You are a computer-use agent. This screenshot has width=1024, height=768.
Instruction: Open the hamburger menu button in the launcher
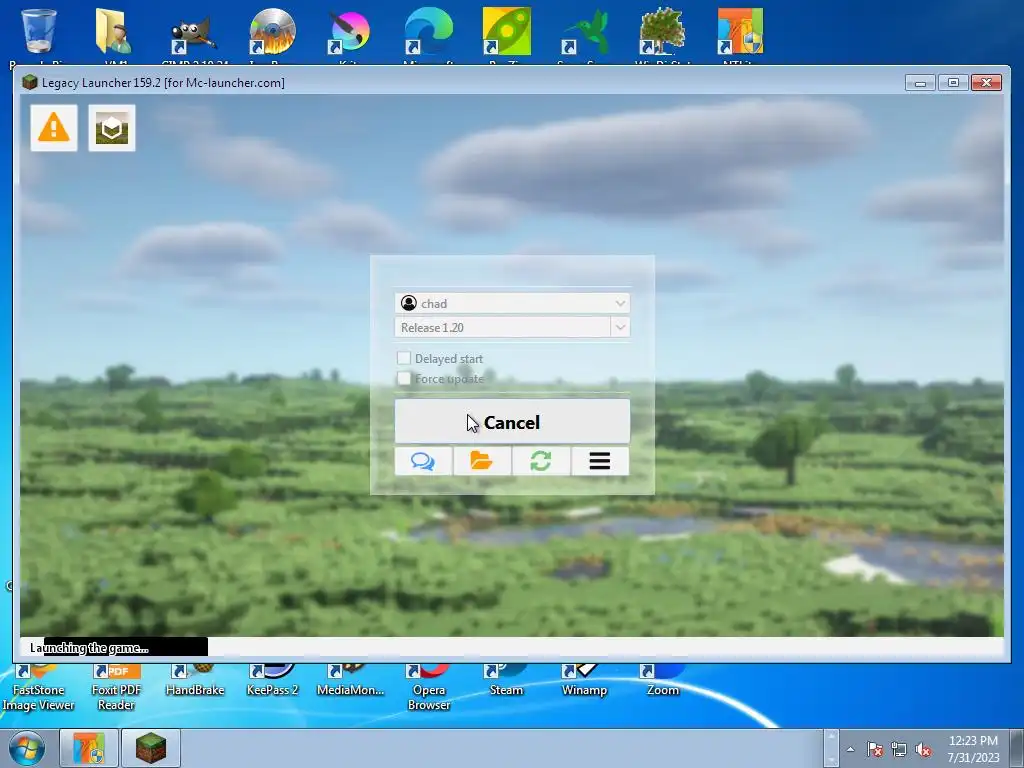pos(600,461)
